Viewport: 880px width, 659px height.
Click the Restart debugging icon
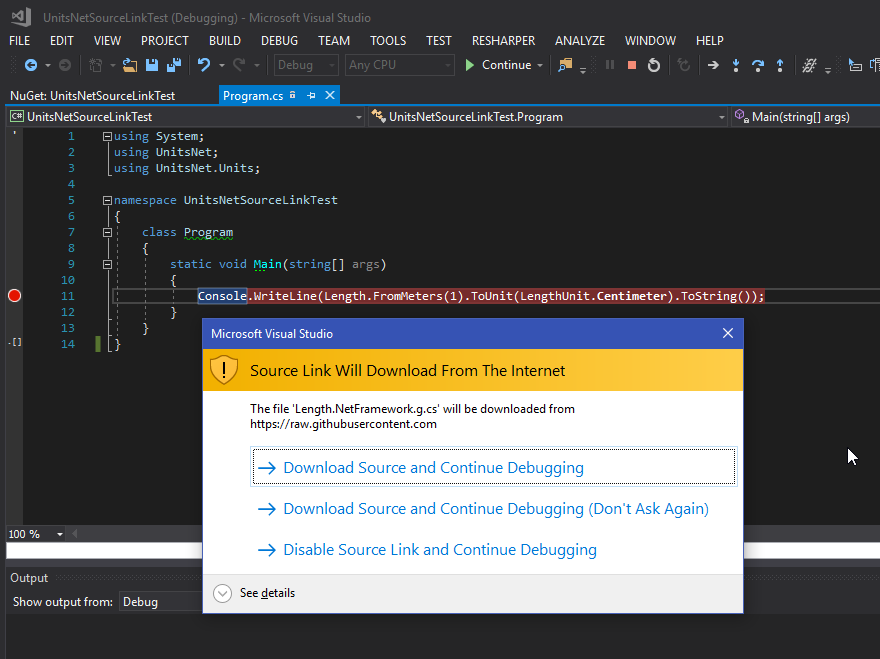pyautogui.click(x=654, y=65)
